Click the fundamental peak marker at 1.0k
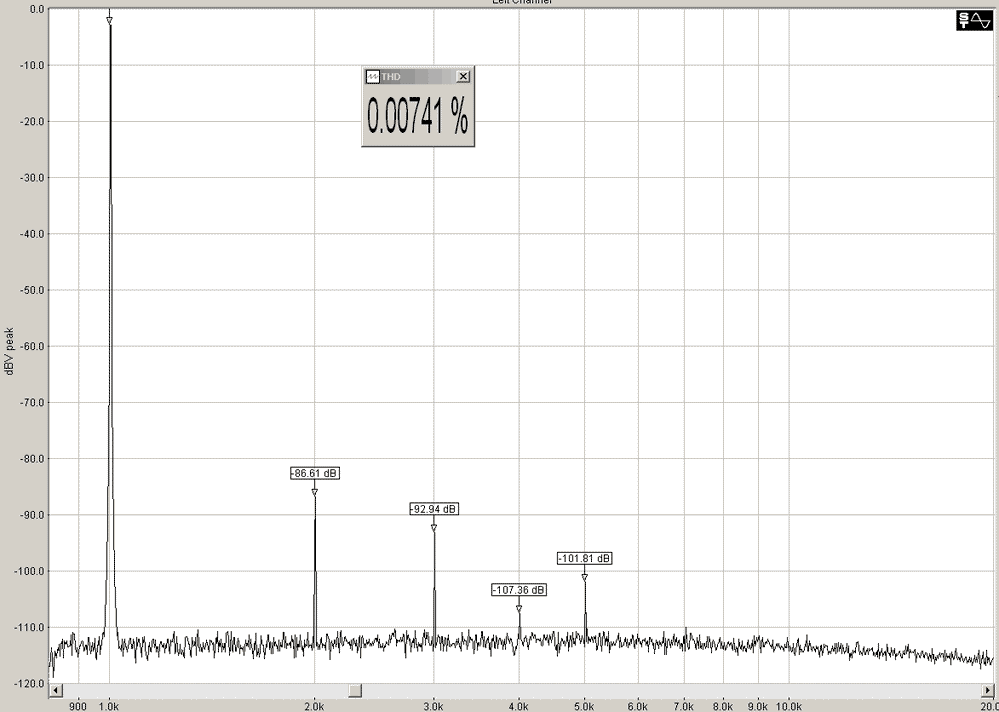The image size is (999, 712). [110, 21]
